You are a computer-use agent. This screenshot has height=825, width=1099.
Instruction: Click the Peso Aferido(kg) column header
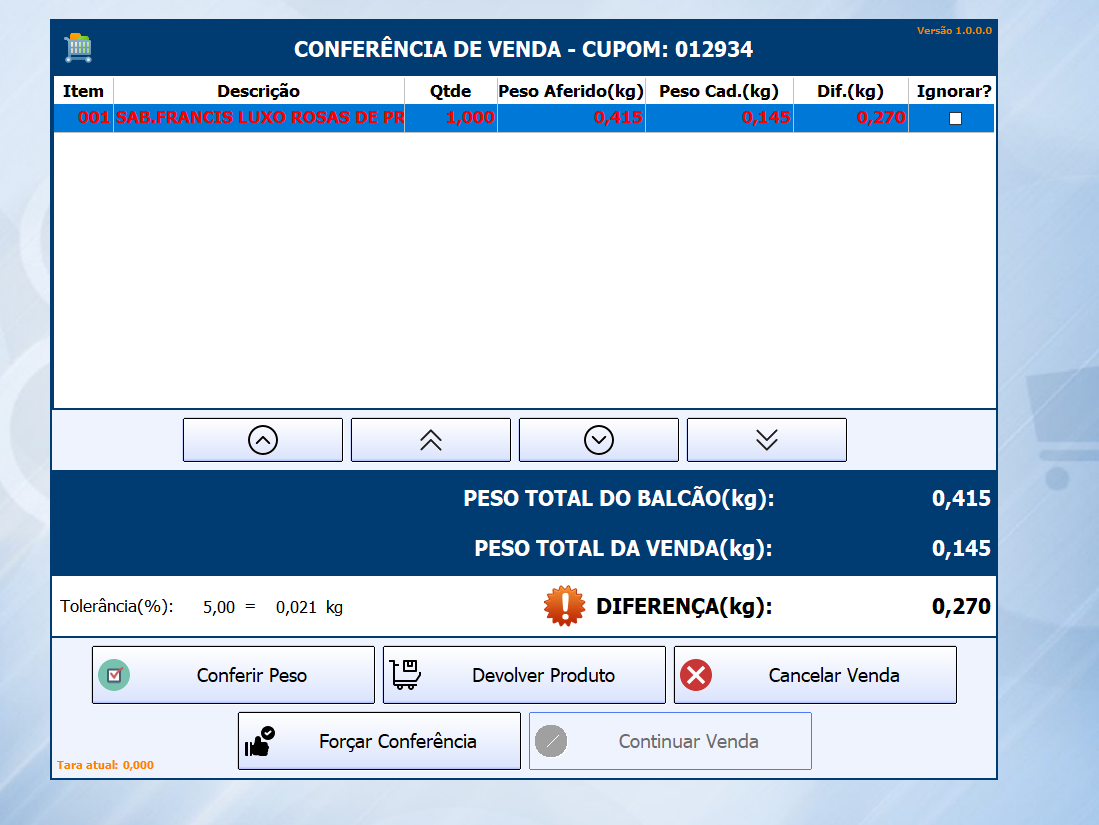click(570, 91)
